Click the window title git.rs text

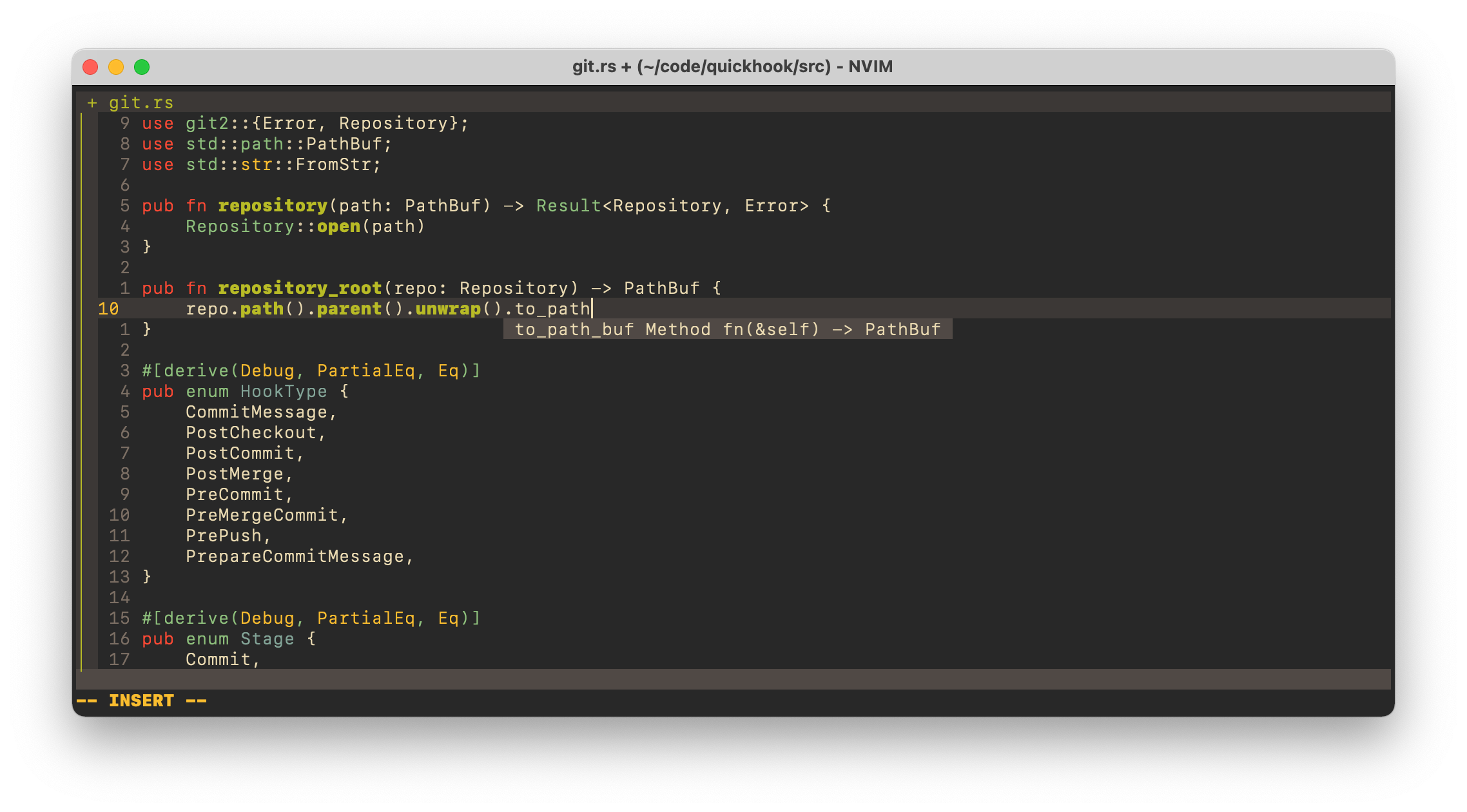click(x=593, y=66)
